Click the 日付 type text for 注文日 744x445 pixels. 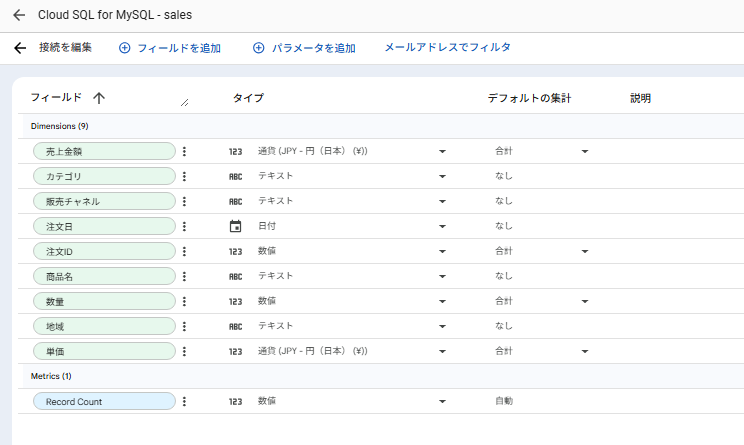click(267, 226)
